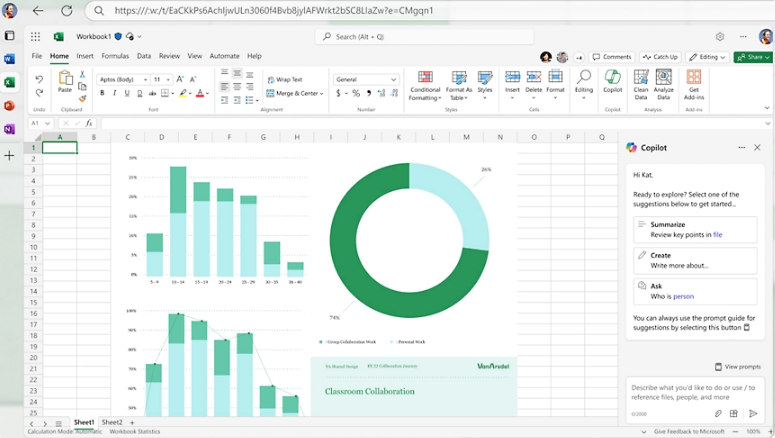Open the red font color dropdown
Screen dimensions: 775x438
(208, 93)
